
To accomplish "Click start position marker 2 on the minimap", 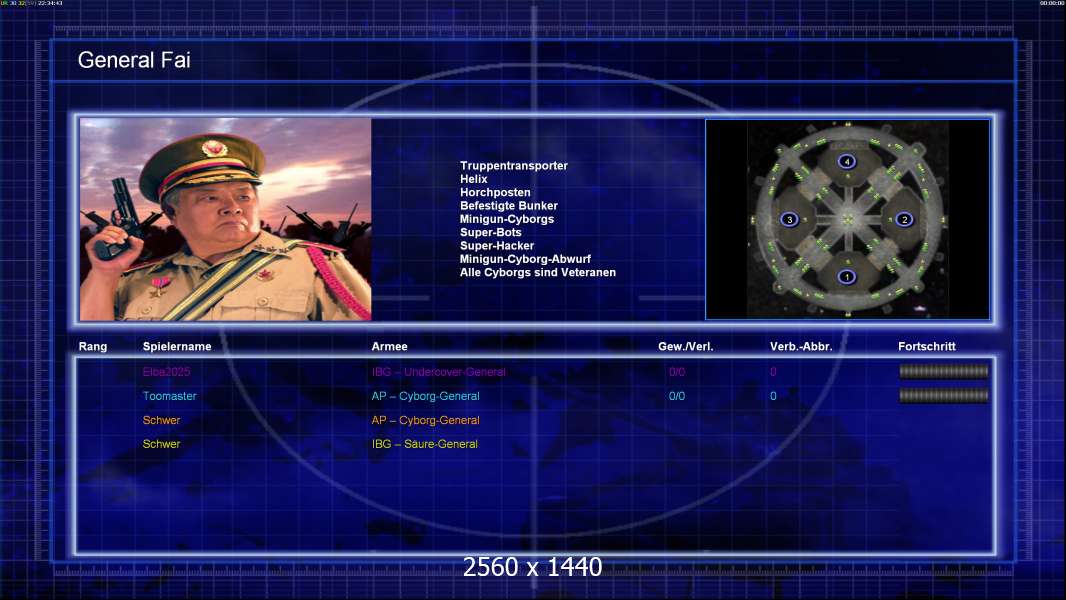I will point(904,219).
